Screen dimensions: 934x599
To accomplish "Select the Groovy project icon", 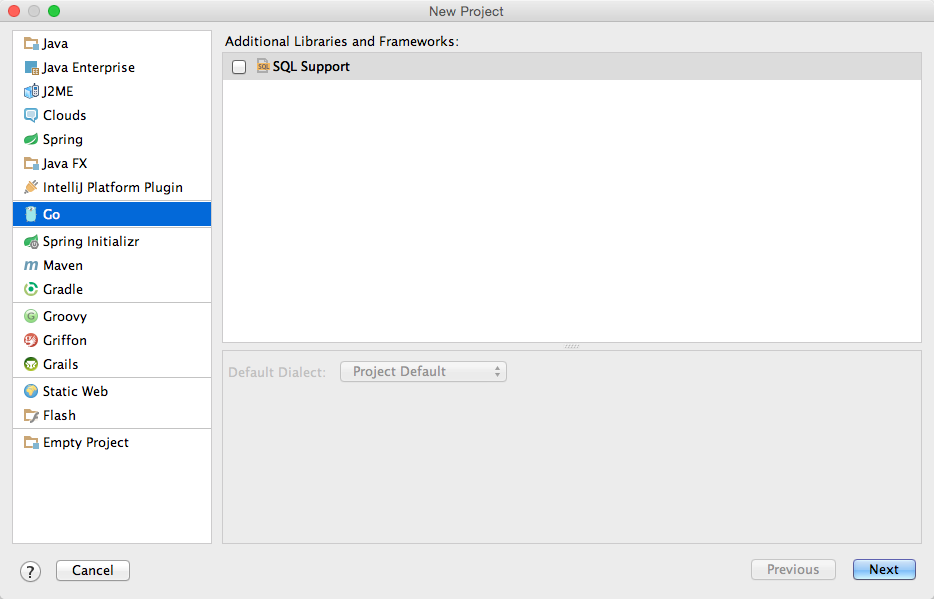I will point(32,316).
